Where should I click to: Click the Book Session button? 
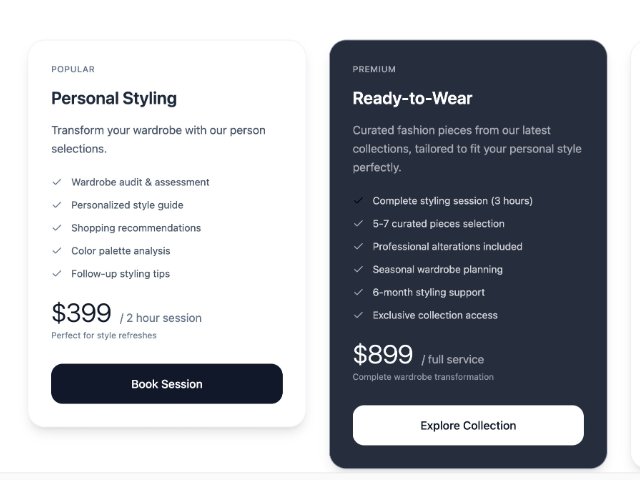[x=167, y=384]
